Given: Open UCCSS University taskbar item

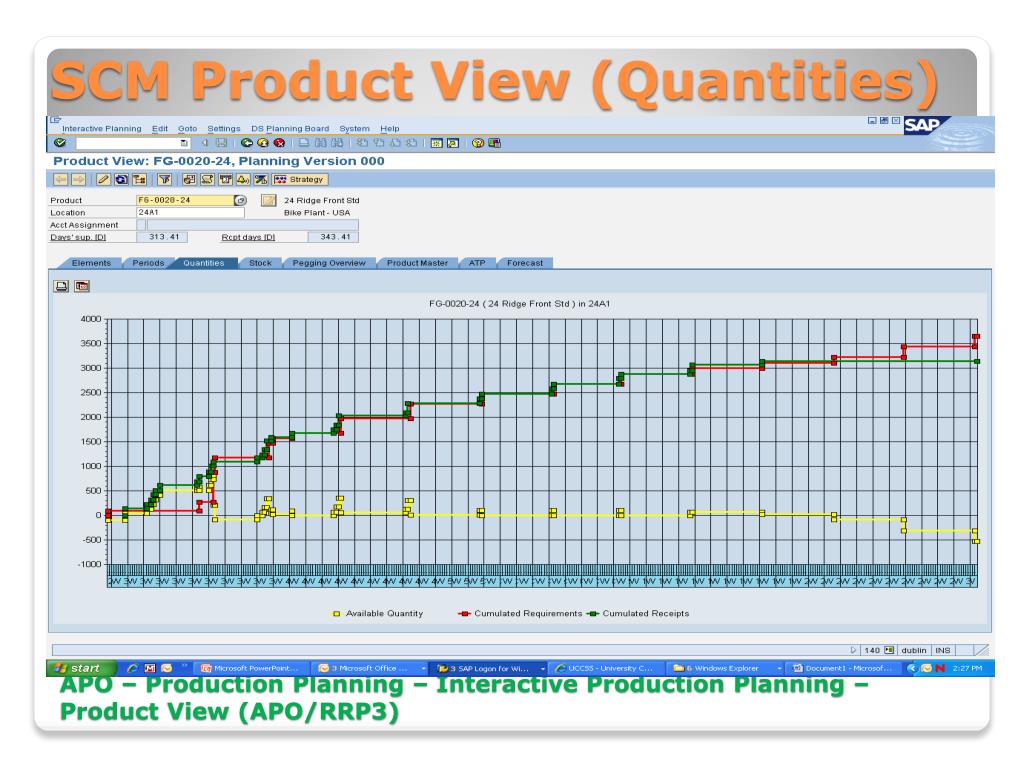Looking at the screenshot, I should point(607,668).
